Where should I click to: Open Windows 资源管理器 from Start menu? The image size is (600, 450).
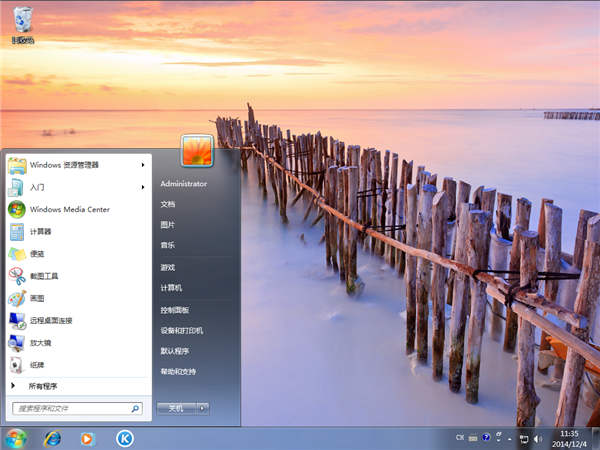pos(77,165)
